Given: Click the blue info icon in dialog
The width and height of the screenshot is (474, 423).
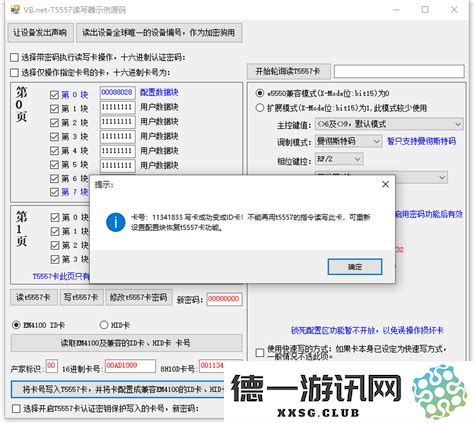Looking at the screenshot, I should (115, 222).
